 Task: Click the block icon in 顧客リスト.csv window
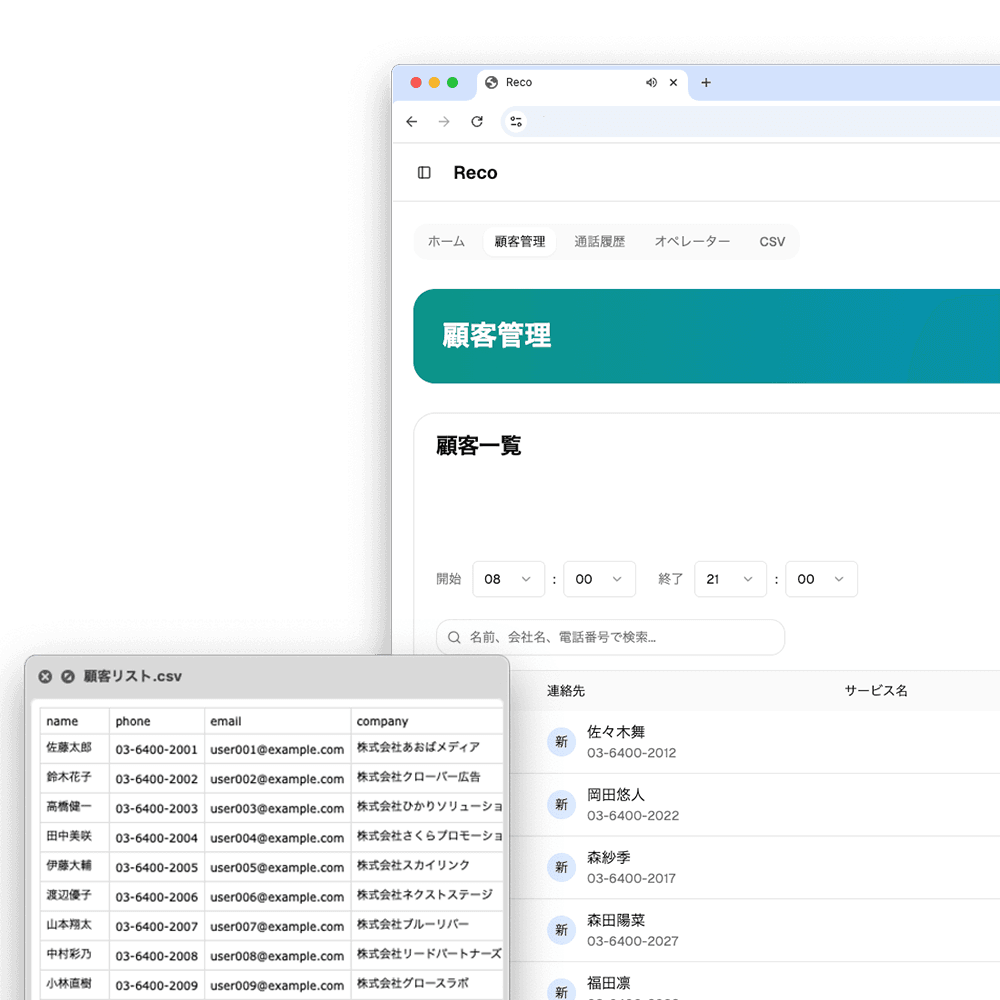tap(67, 676)
